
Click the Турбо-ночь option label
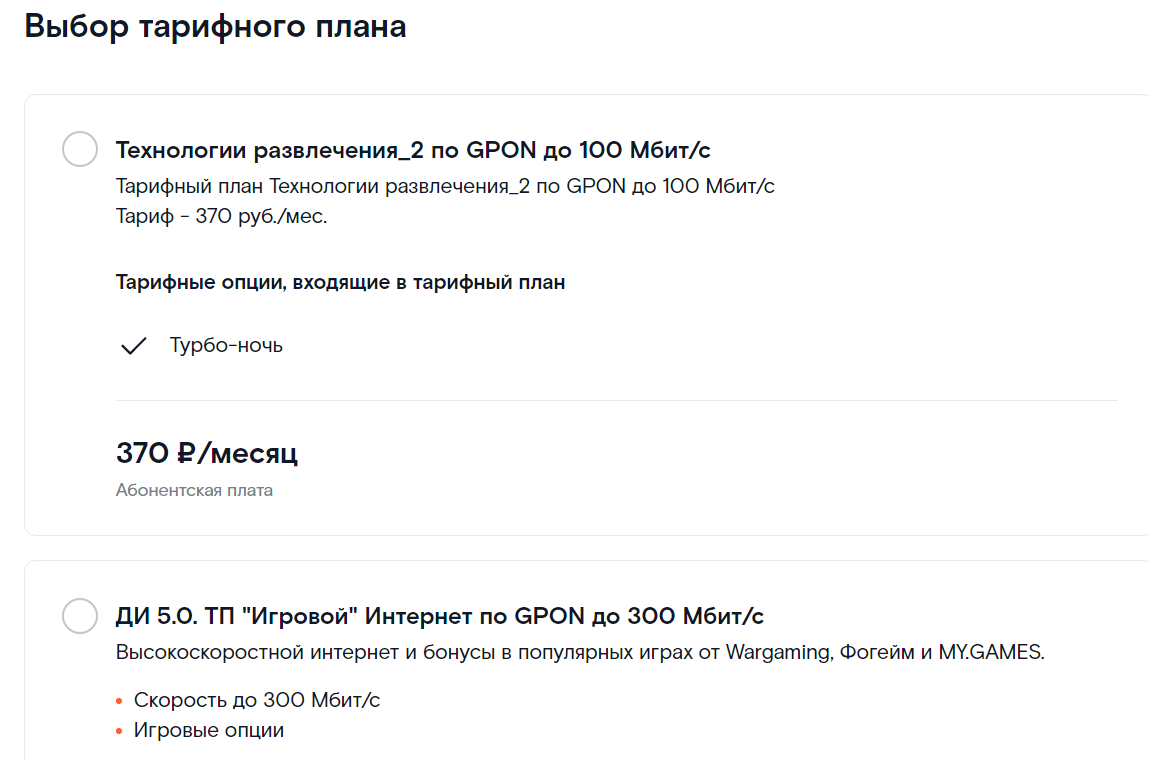(226, 346)
